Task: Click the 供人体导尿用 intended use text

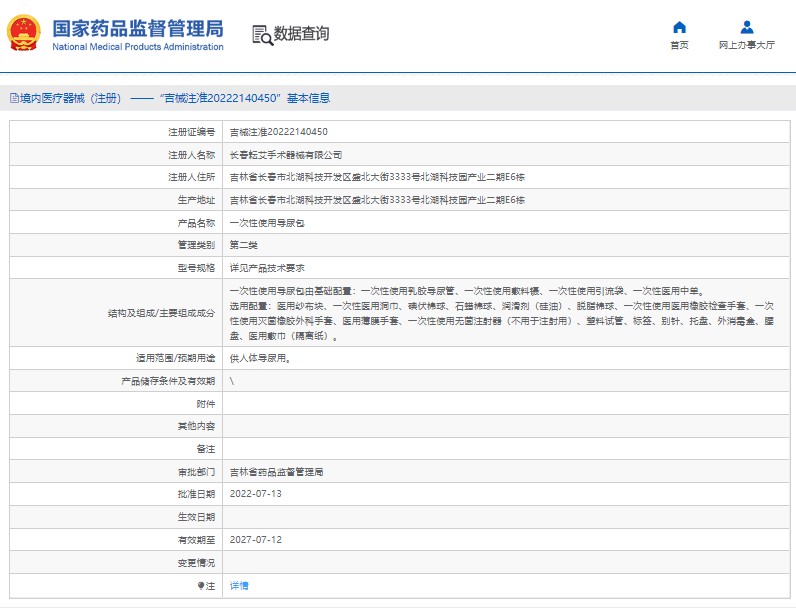Action: [x=259, y=358]
